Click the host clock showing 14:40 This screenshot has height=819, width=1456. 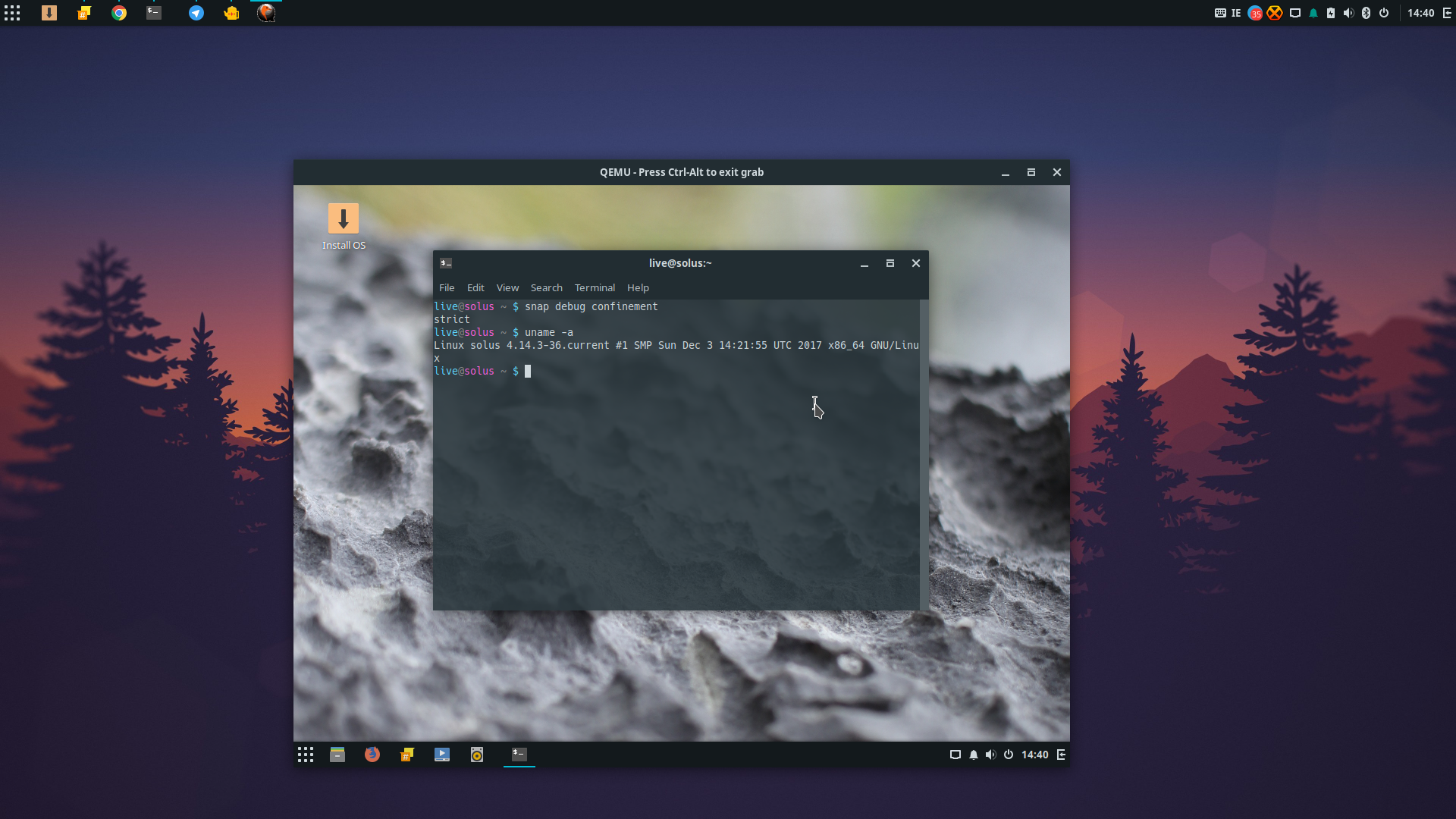pyautogui.click(x=1421, y=13)
